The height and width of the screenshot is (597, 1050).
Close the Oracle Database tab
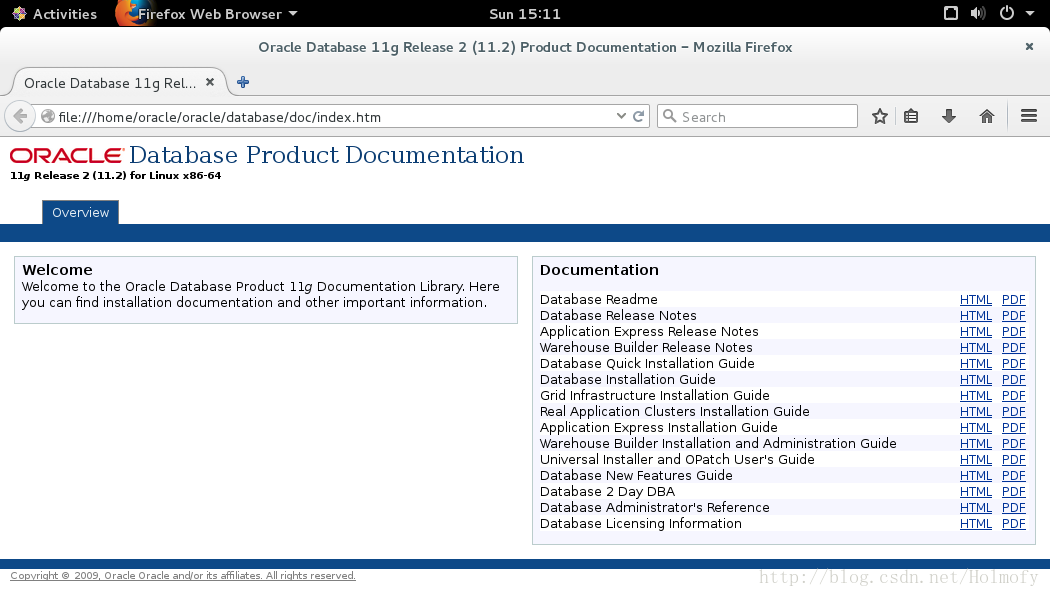pyautogui.click(x=210, y=82)
